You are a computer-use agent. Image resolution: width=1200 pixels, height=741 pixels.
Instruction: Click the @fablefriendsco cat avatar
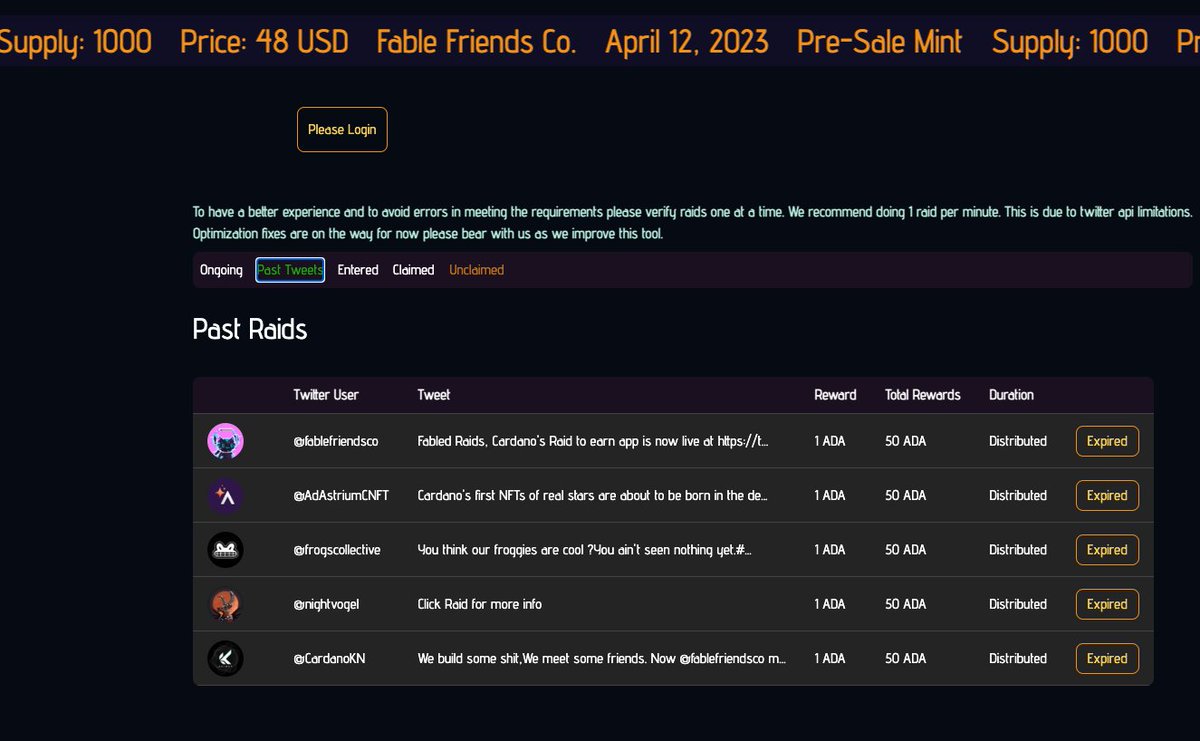[225, 441]
